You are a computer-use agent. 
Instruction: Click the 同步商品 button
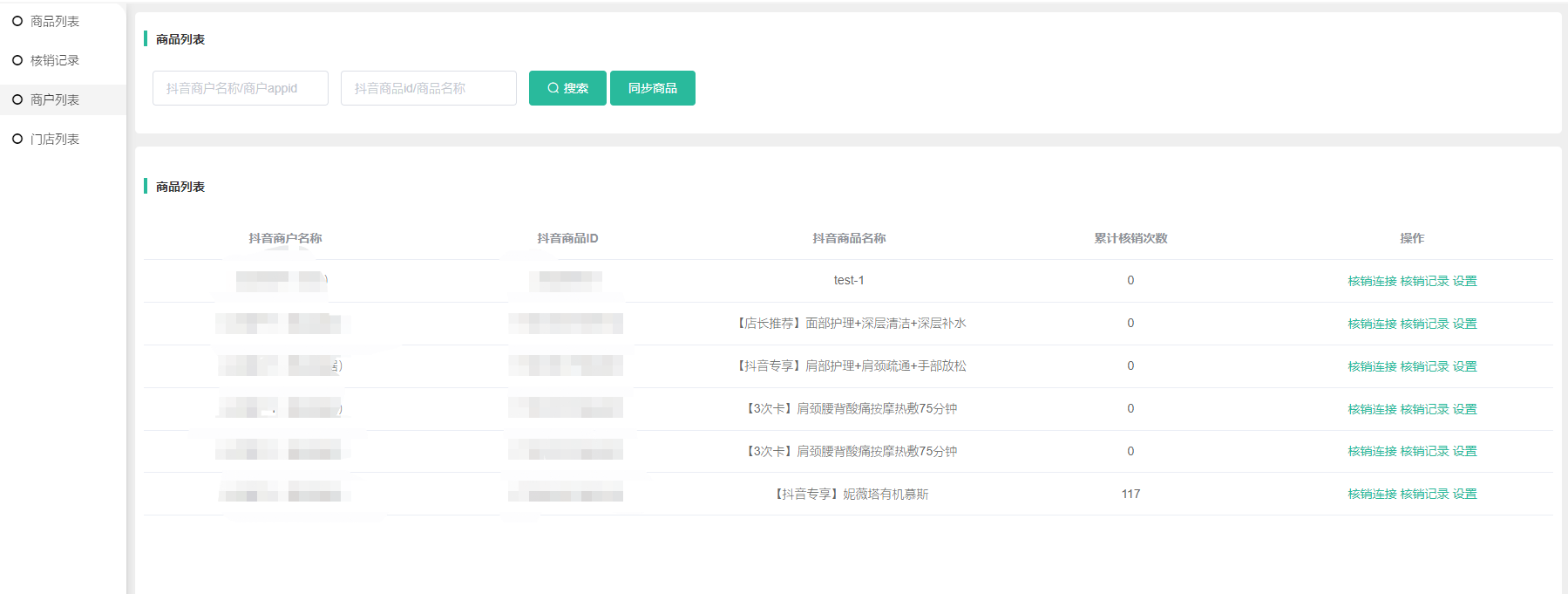point(653,88)
